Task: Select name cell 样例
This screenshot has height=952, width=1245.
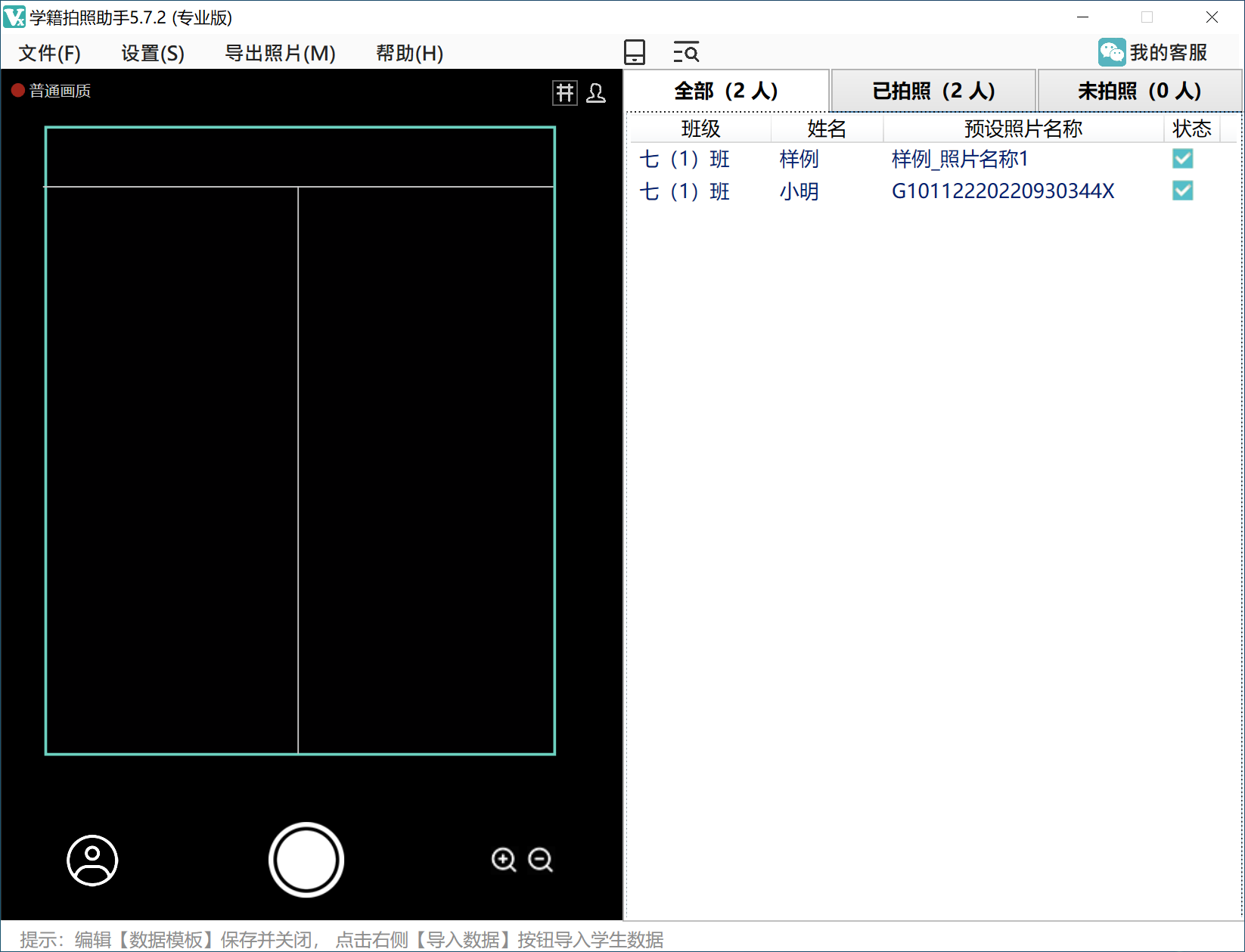Action: tap(799, 159)
